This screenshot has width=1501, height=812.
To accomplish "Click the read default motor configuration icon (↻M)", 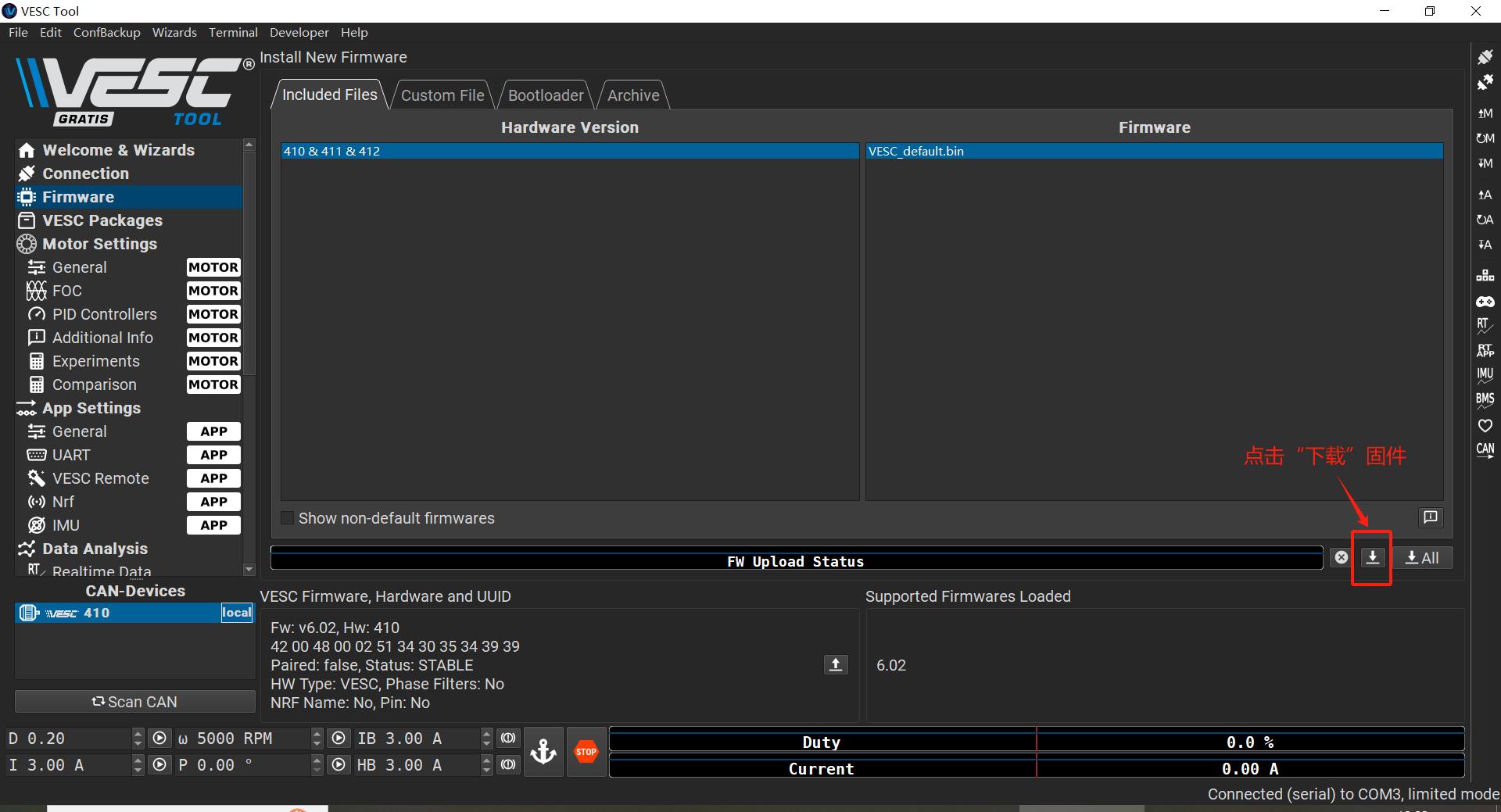I will 1485,138.
